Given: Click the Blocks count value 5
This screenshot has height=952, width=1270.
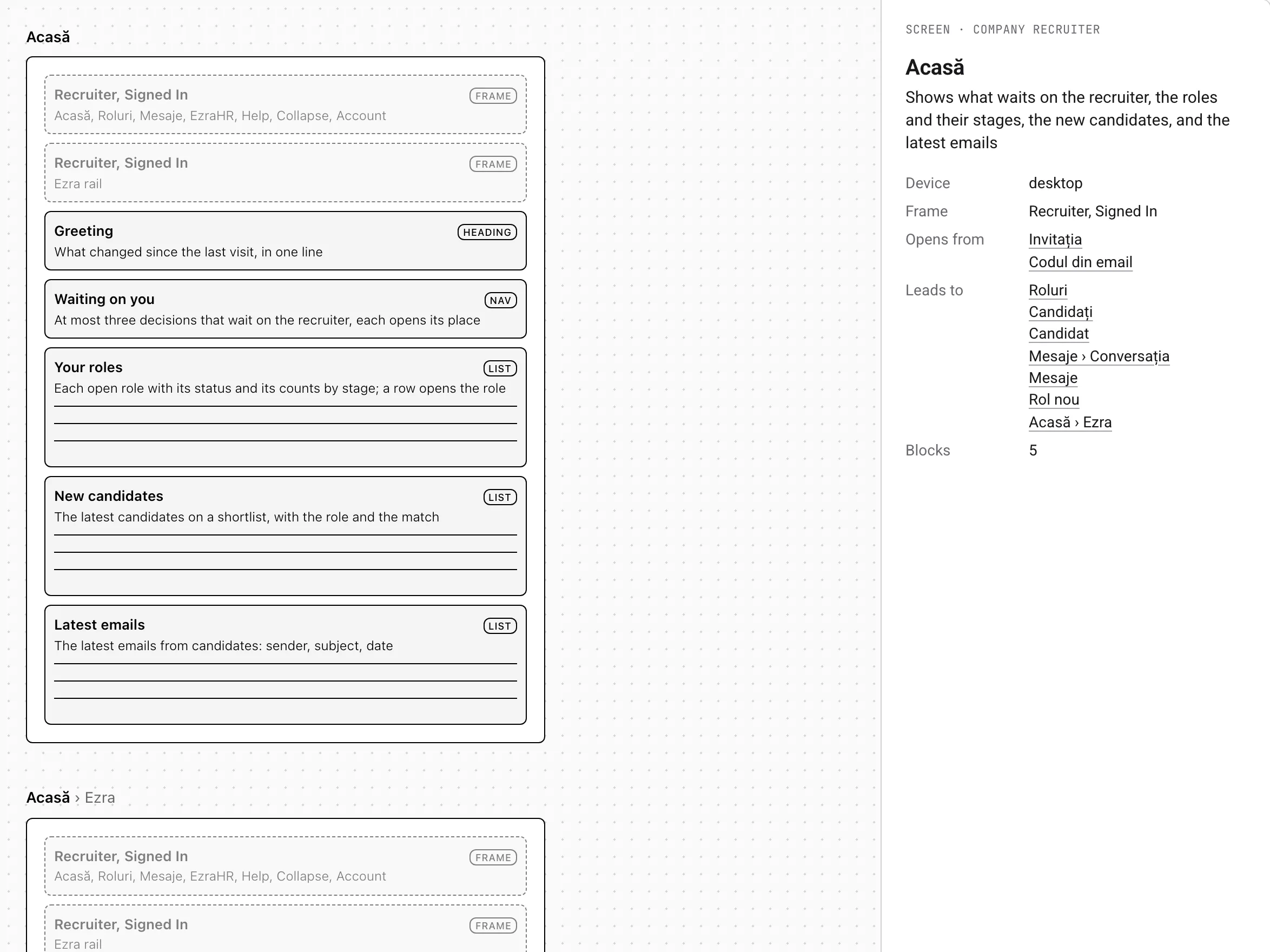Looking at the screenshot, I should 1033,450.
